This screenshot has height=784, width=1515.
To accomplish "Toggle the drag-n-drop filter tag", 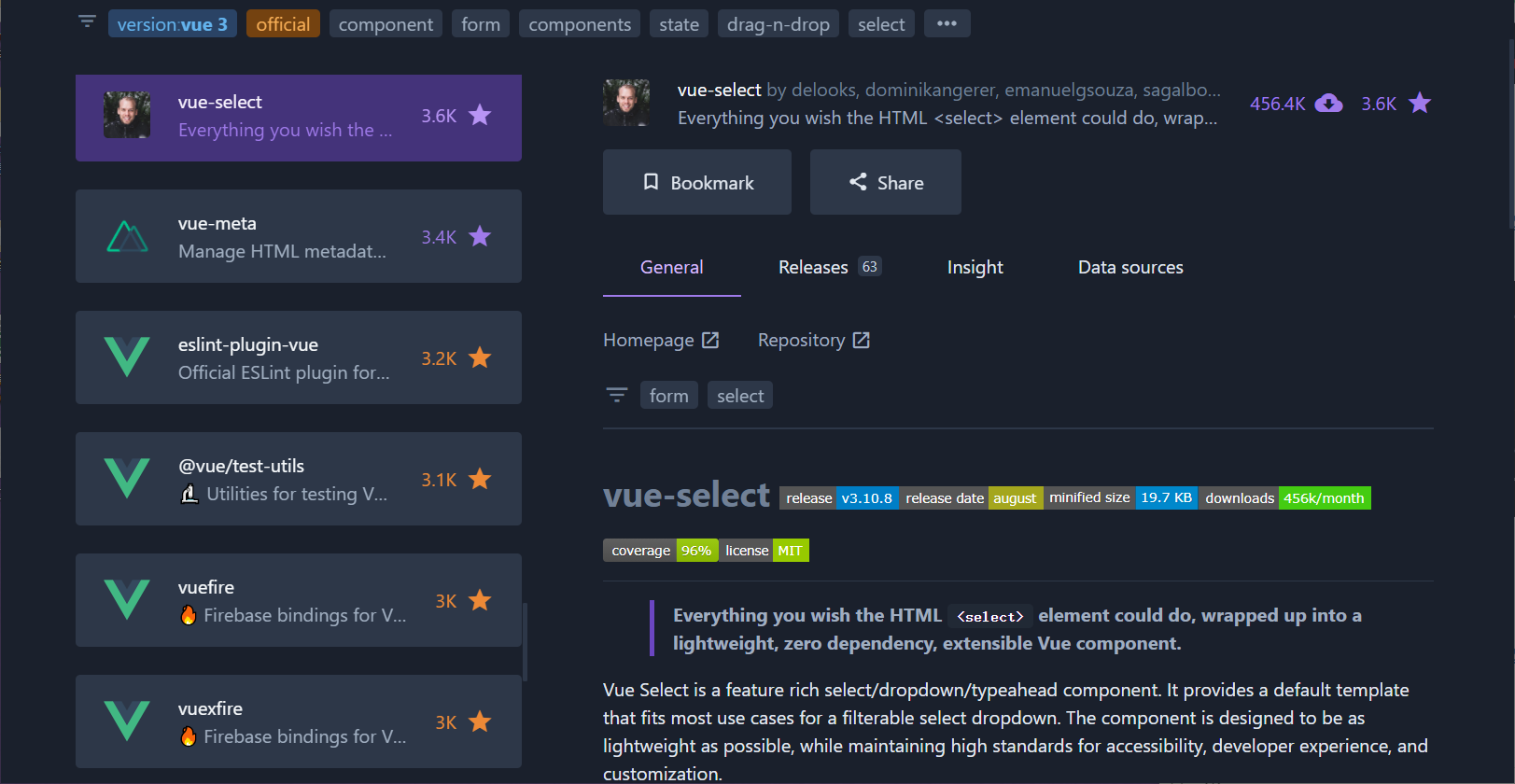I will [x=778, y=24].
